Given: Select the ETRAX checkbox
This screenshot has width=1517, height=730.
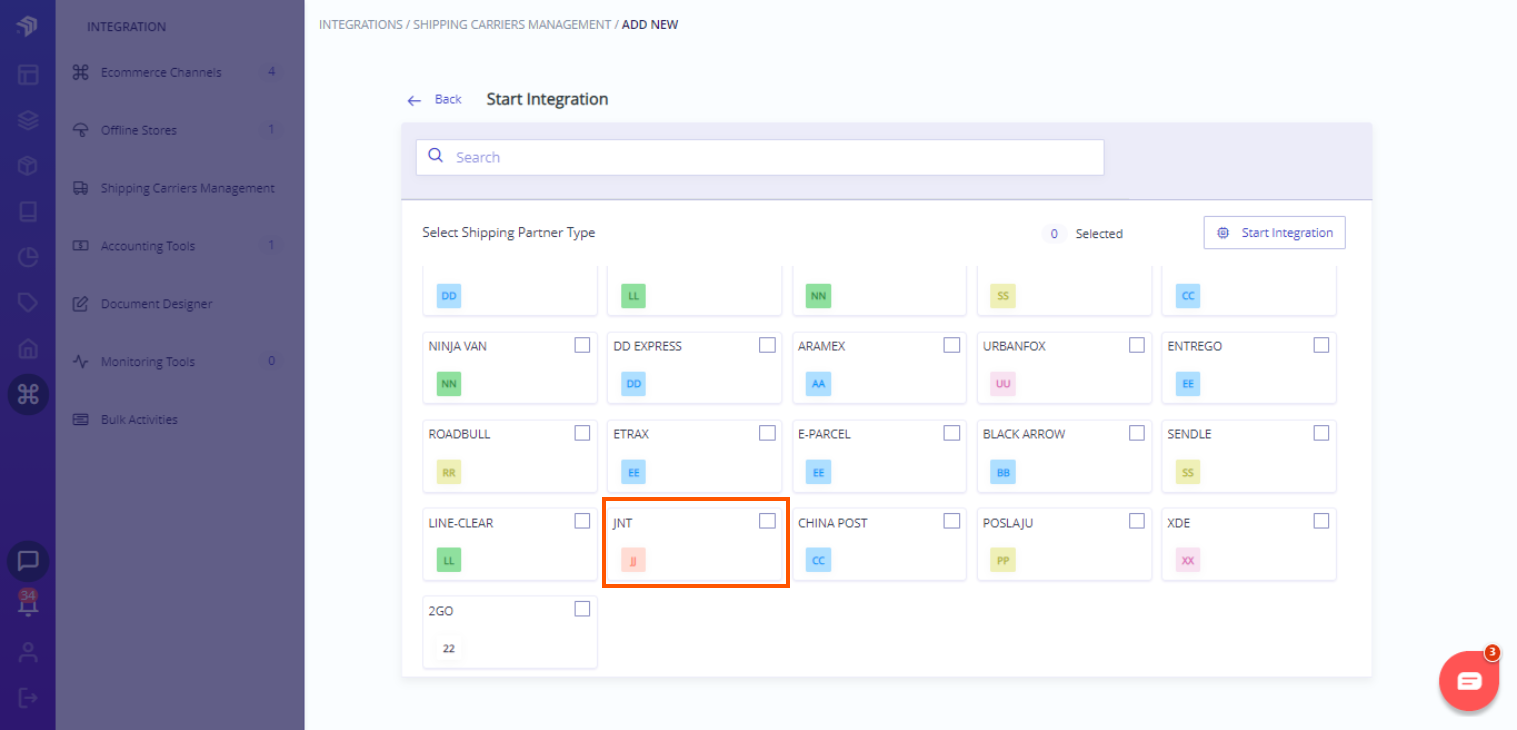Looking at the screenshot, I should 767,433.
